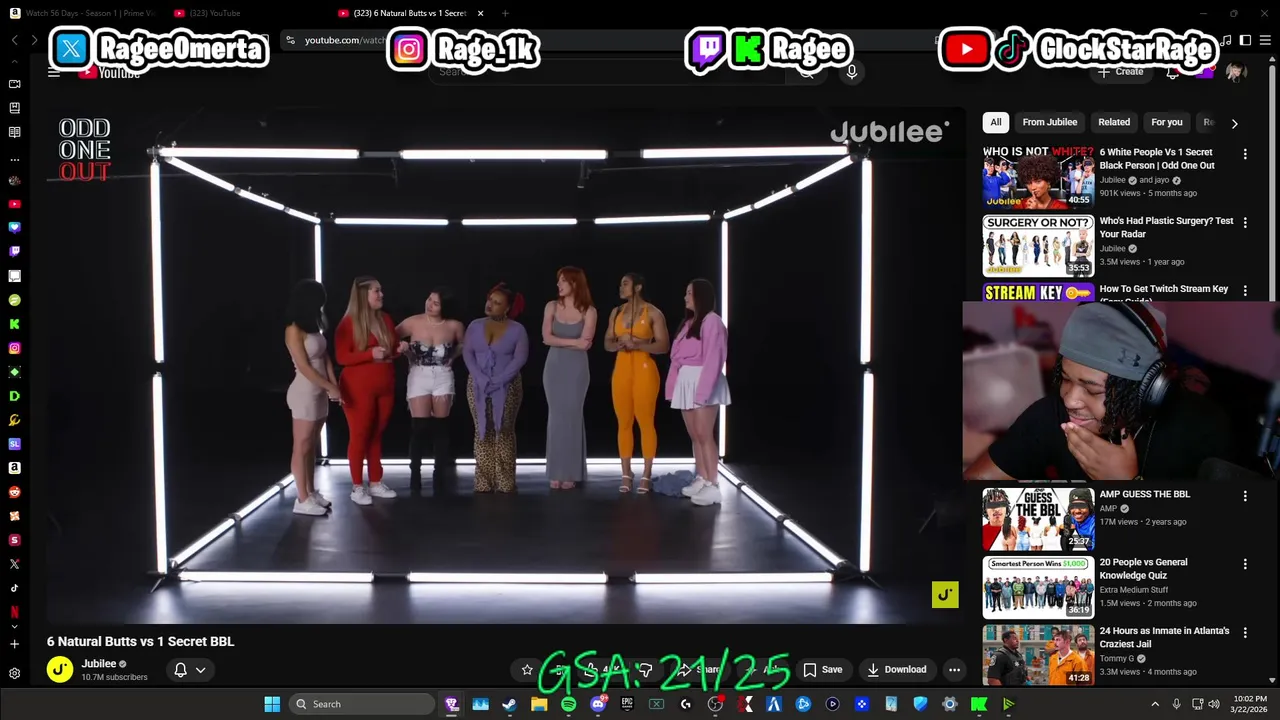
Task: Click 'SURGERY OR NOT?' video thumbnail
Action: point(1038,245)
